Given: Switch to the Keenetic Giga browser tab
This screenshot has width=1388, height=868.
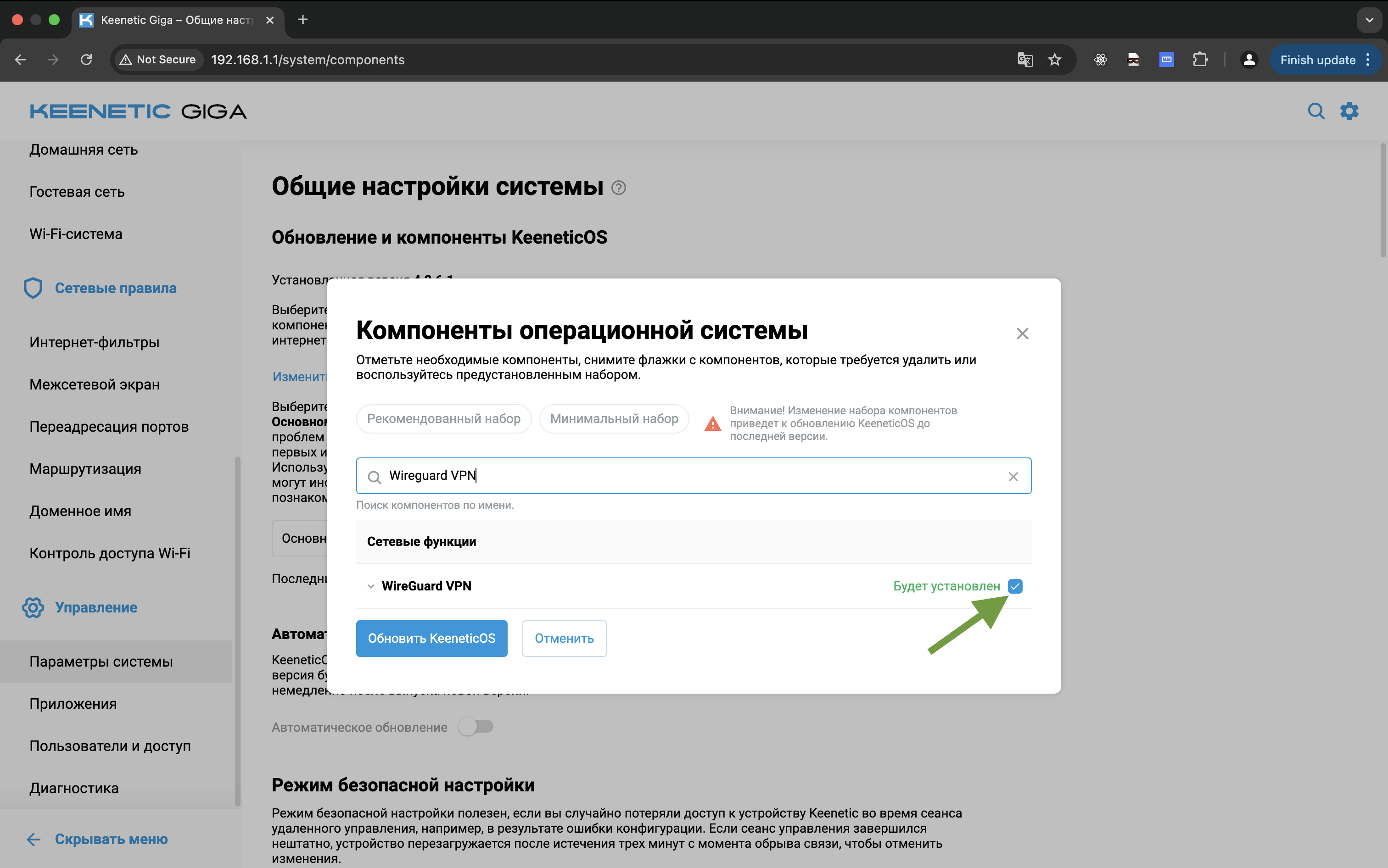Looking at the screenshot, I should [x=172, y=20].
